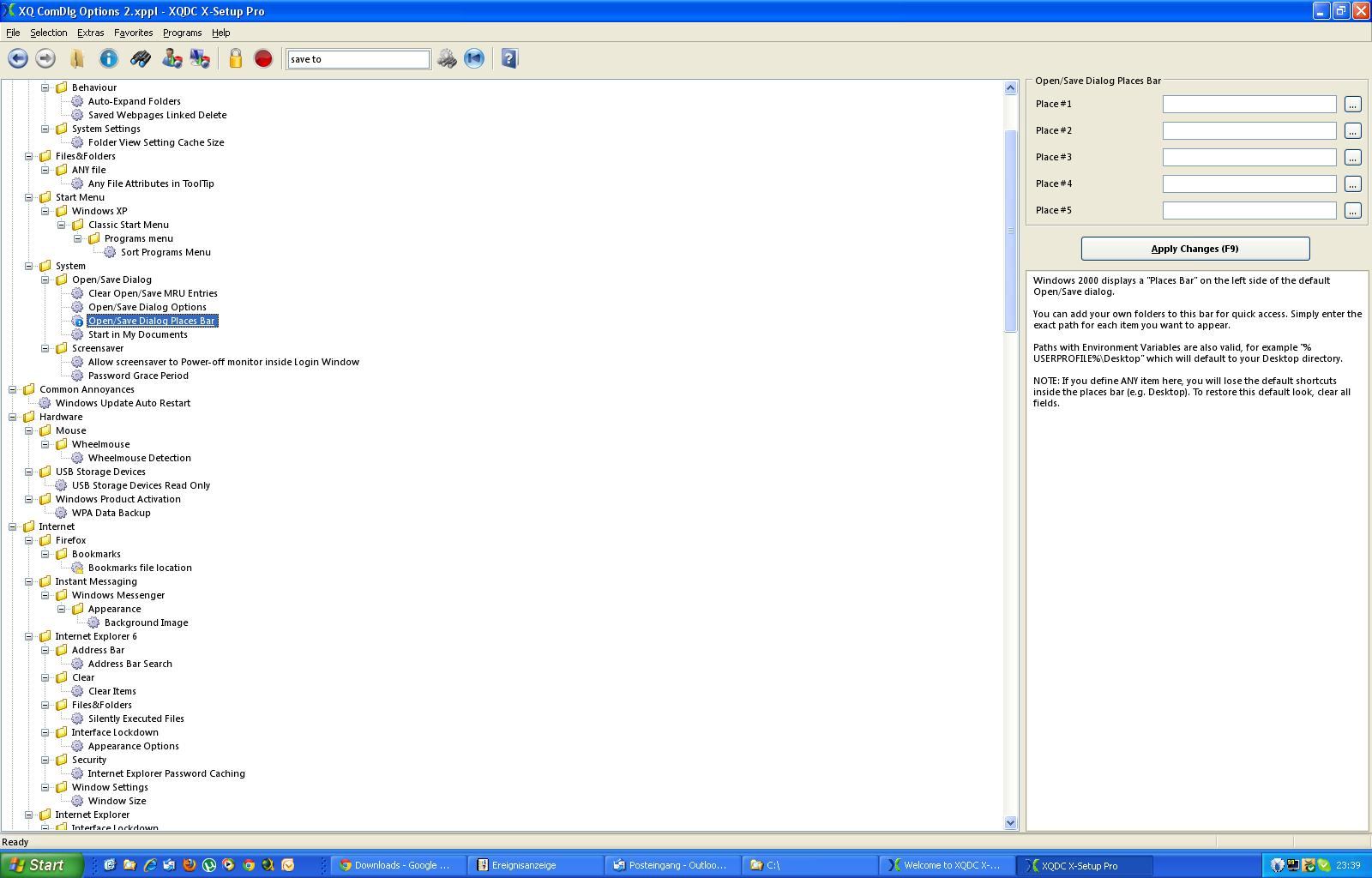Screen dimensions: 1372x878
Task: Open the Favorites menu
Action: [133, 33]
